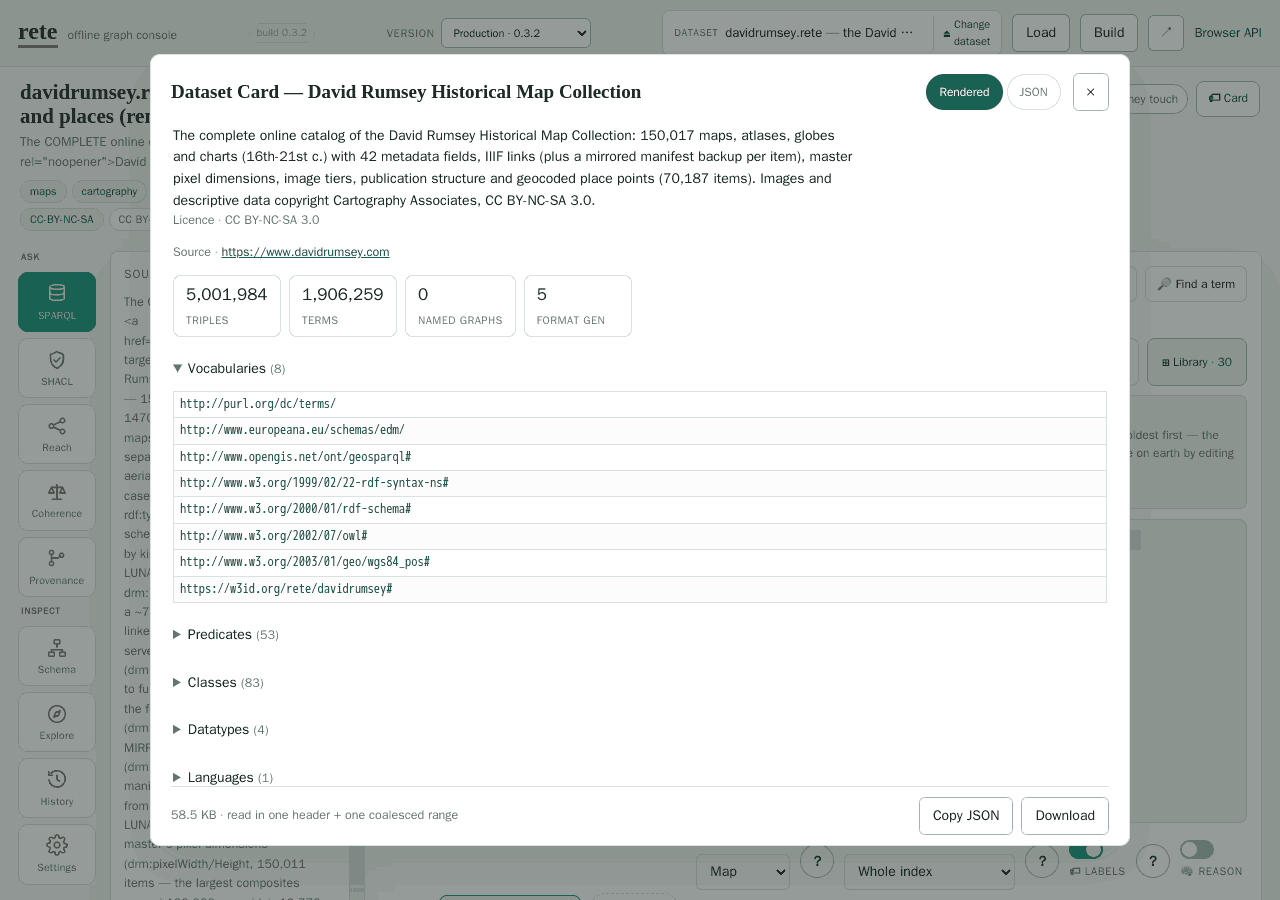The image size is (1280, 900).
Task: Select the geosparql vocabulary row
Action: pyautogui.click(x=640, y=457)
